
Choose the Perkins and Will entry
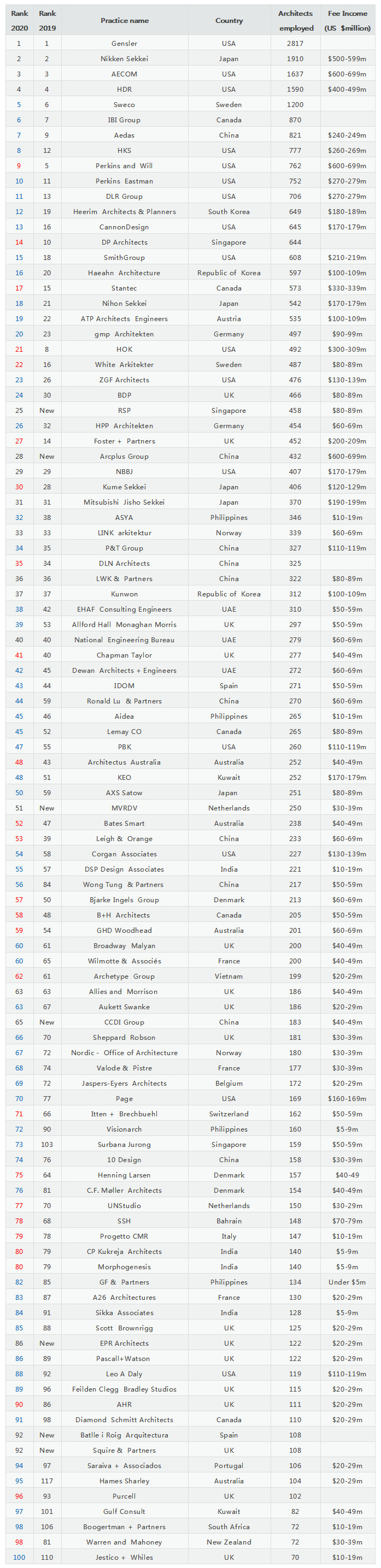125,165
